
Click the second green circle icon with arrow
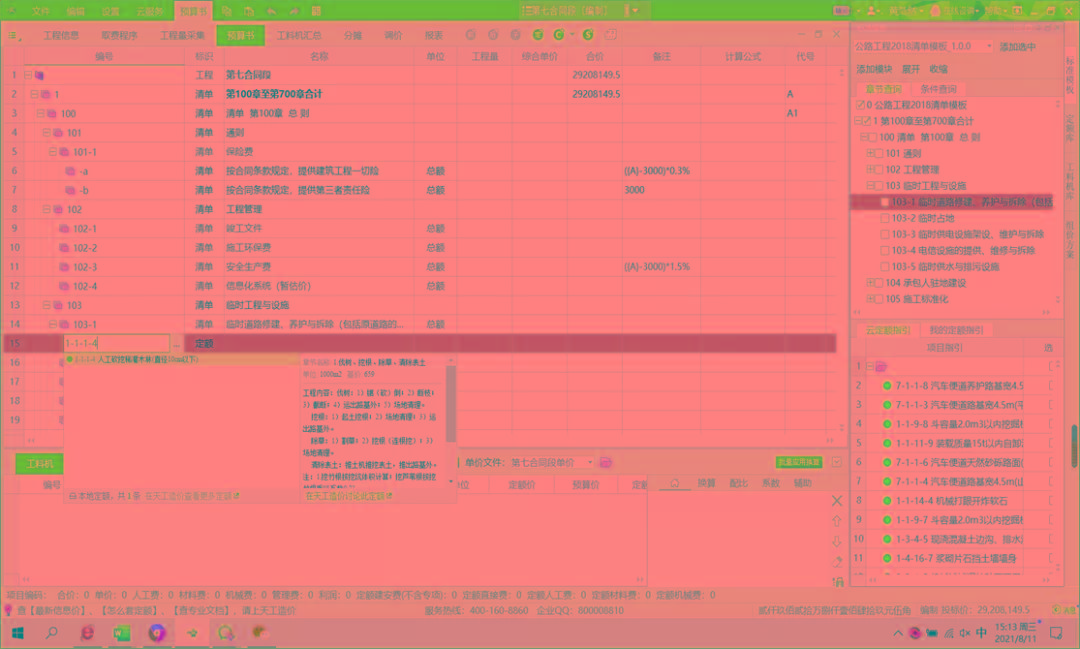click(x=559, y=34)
